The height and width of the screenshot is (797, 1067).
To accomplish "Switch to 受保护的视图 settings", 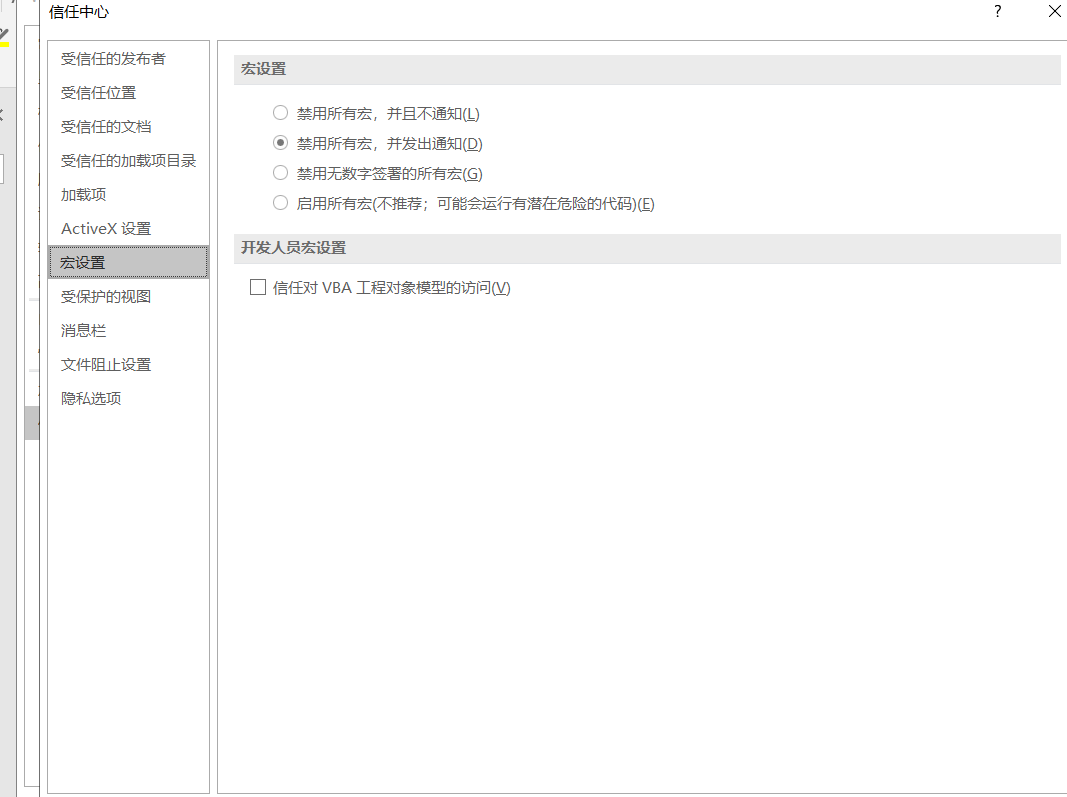I will point(106,297).
